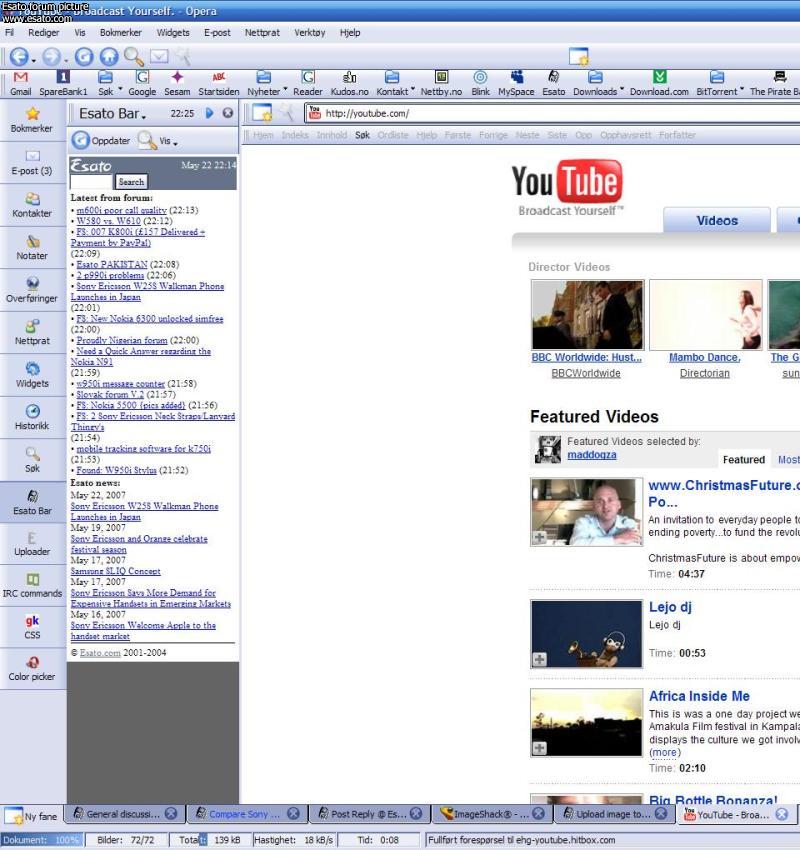800x850 pixels.
Task: Expand the Downloads bookmark folder
Action: click(622, 88)
